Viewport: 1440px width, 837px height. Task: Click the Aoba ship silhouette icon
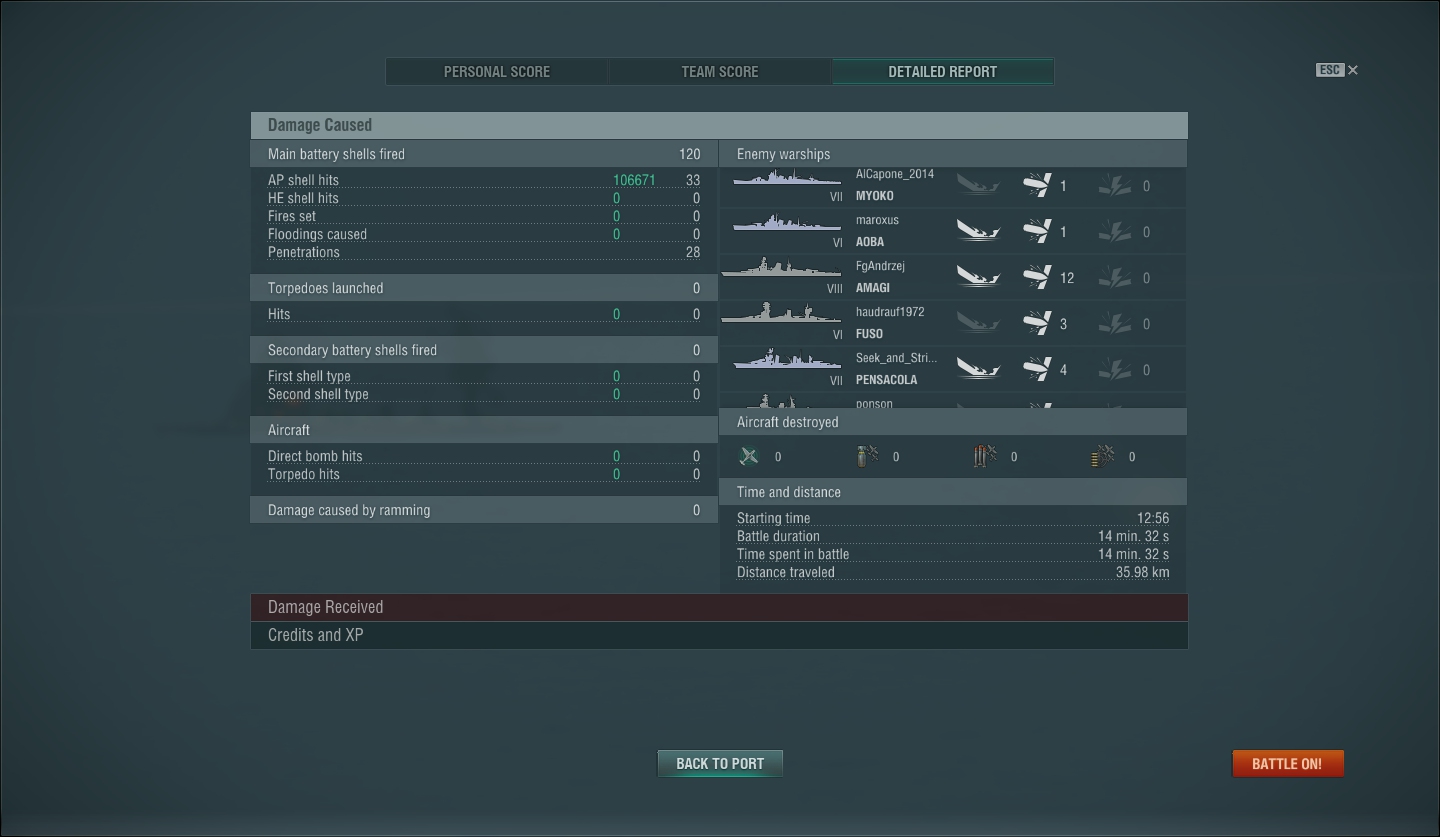pos(786,223)
